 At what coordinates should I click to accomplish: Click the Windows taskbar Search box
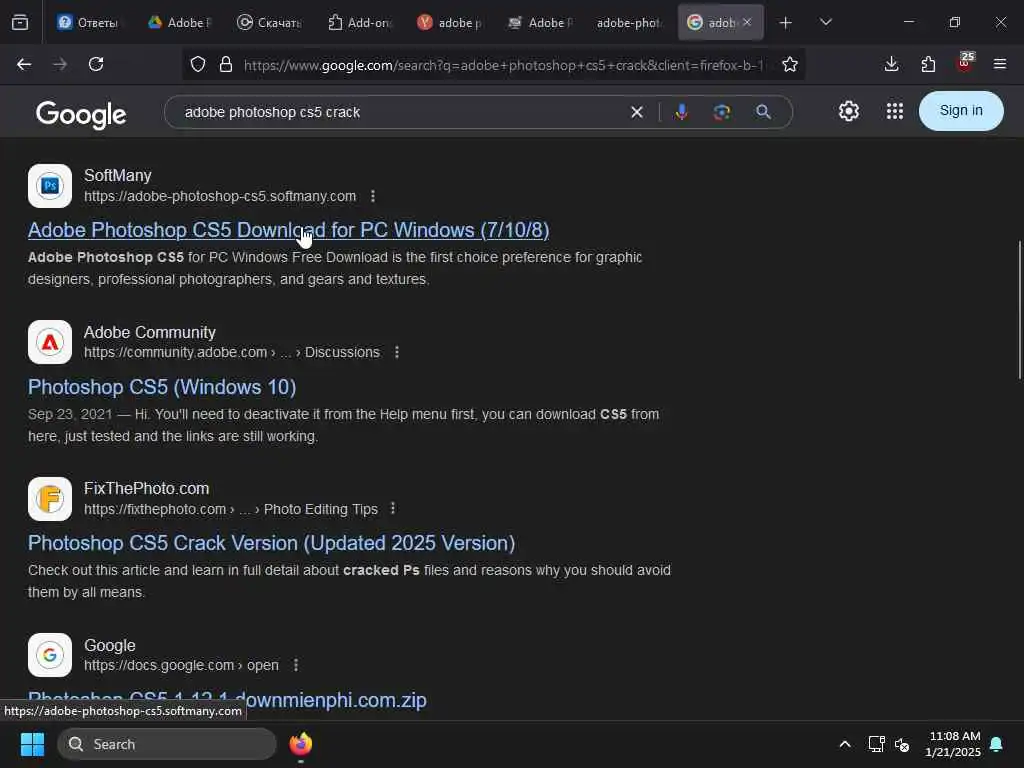(x=167, y=744)
